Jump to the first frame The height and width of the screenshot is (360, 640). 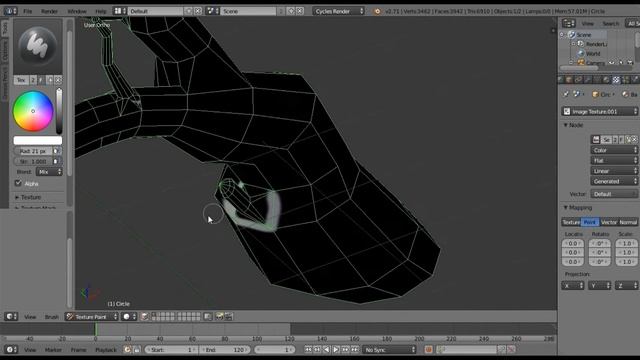(308, 350)
